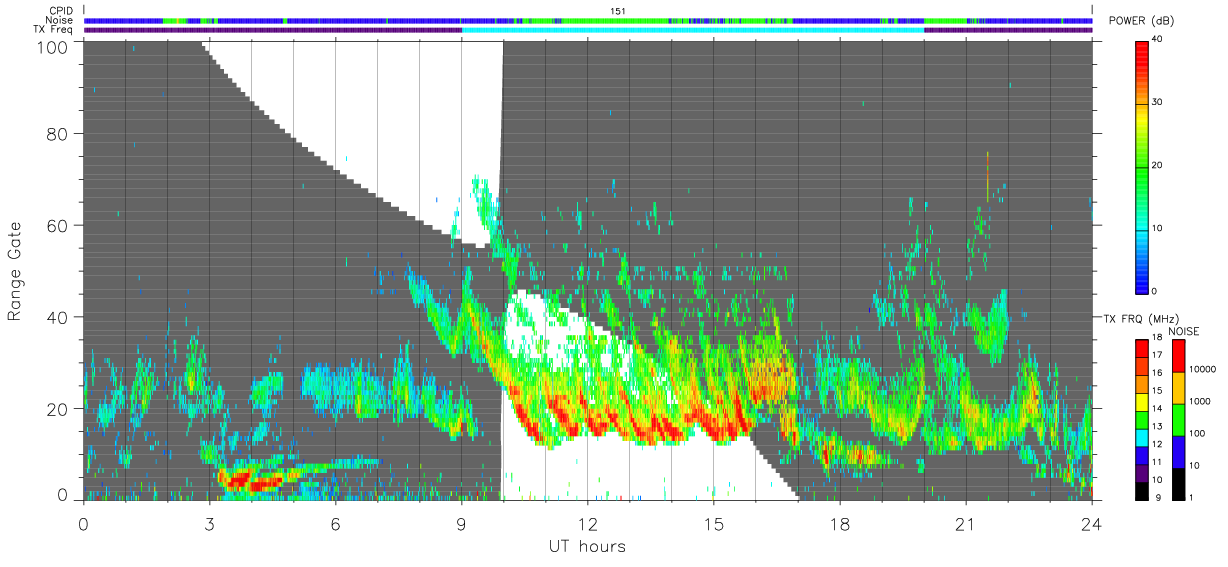Image resolution: width=1228 pixels, height=567 pixels.
Task: Click UT hour tick label 6
Action: [x=335, y=523]
